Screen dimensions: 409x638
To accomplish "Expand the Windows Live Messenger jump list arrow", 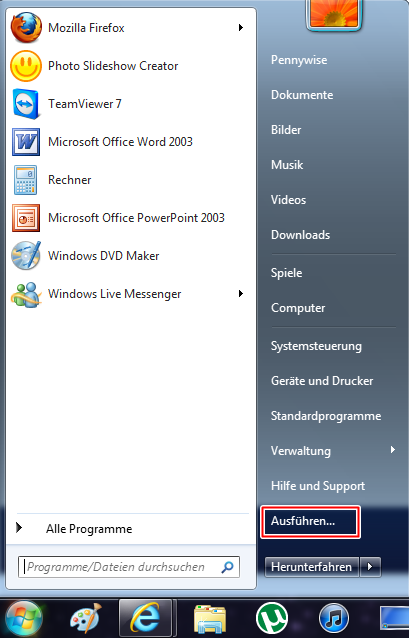I will point(241,294).
